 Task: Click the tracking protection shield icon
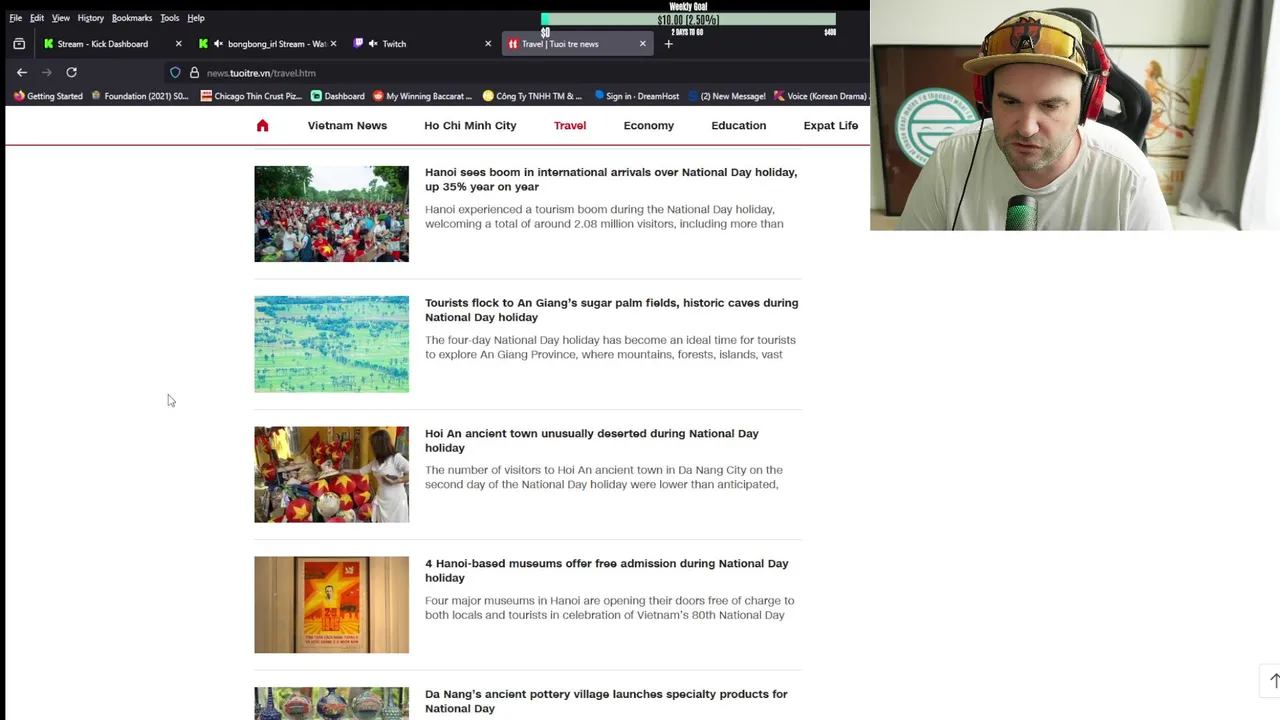175,72
